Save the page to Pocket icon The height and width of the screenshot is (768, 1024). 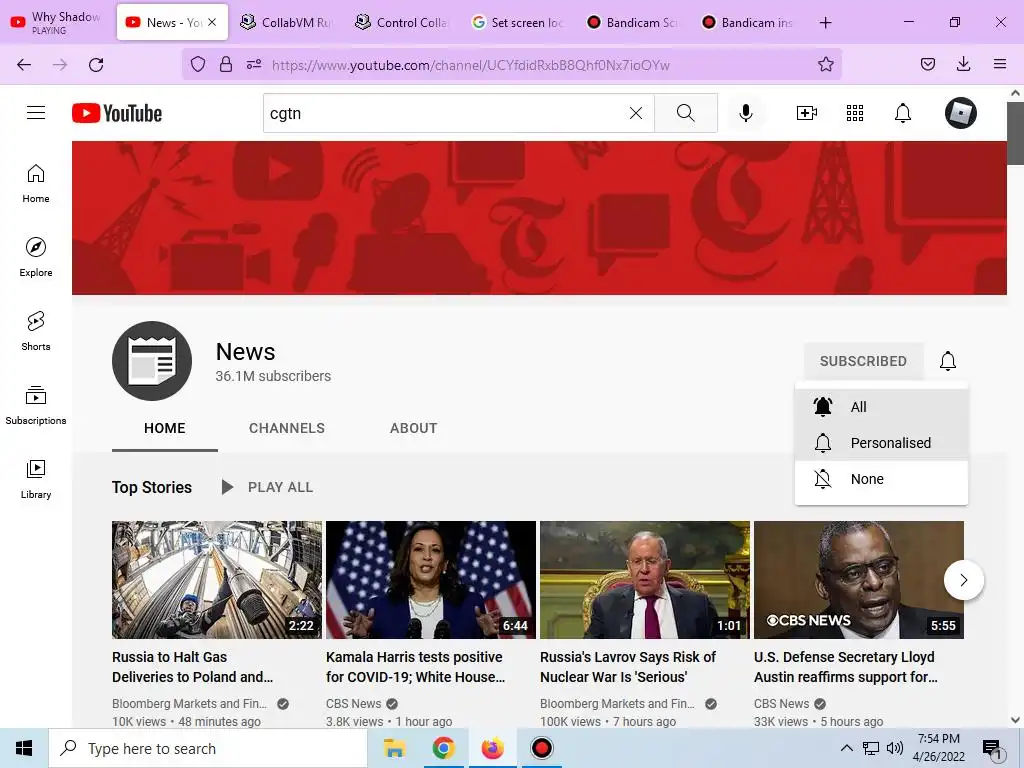(x=927, y=64)
